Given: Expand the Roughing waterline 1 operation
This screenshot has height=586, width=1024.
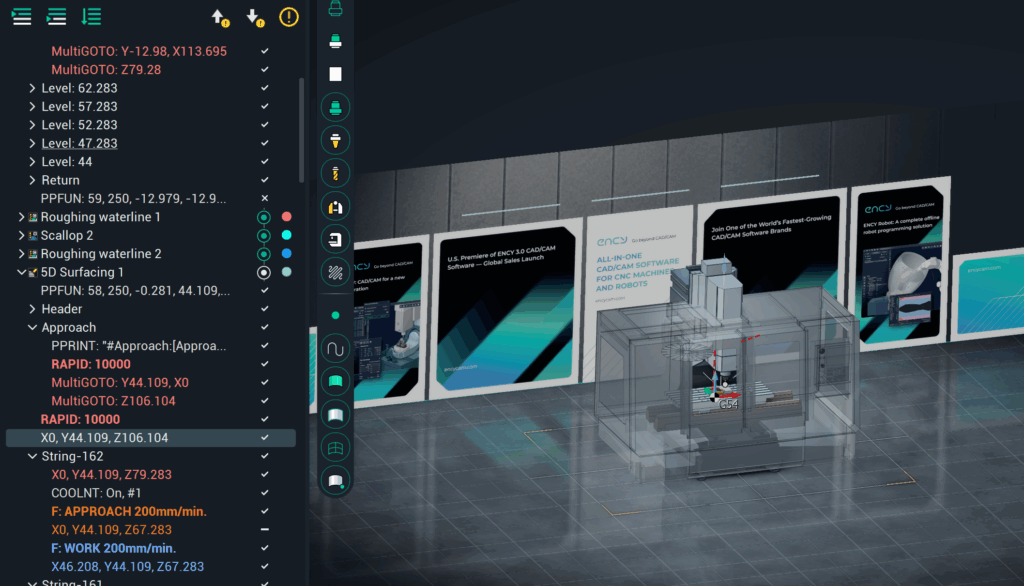Looking at the screenshot, I should 21,217.
